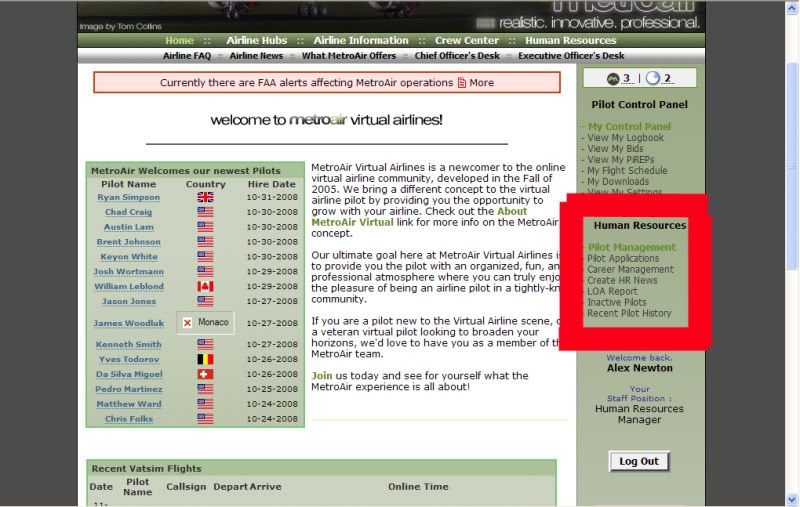Click the Swiss flag next to Da Silva Miguel
This screenshot has width=800, height=507.
coord(205,374)
